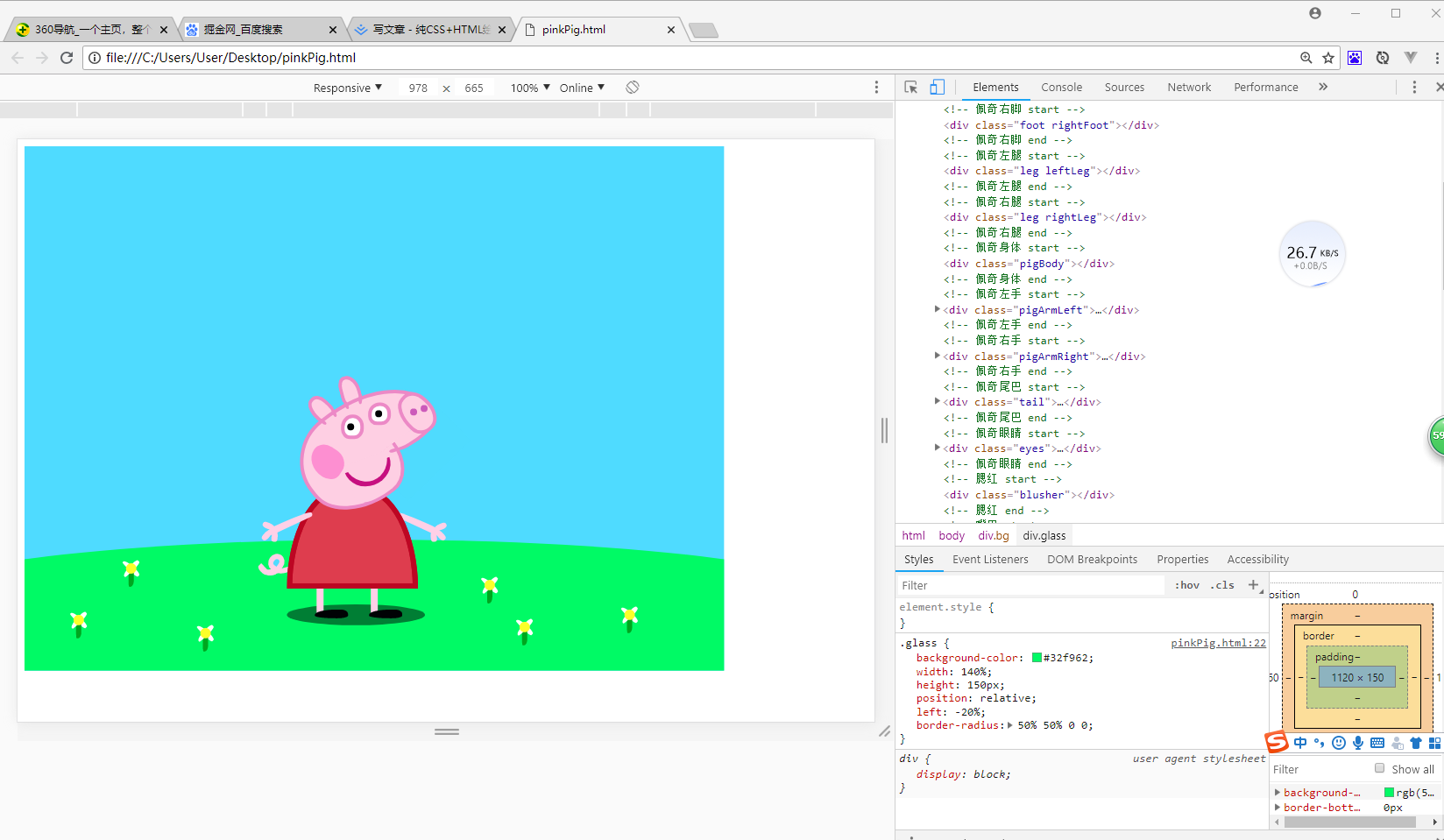Switch to the Network tab
Image resolution: width=1444 pixels, height=840 pixels.
pyautogui.click(x=1189, y=88)
